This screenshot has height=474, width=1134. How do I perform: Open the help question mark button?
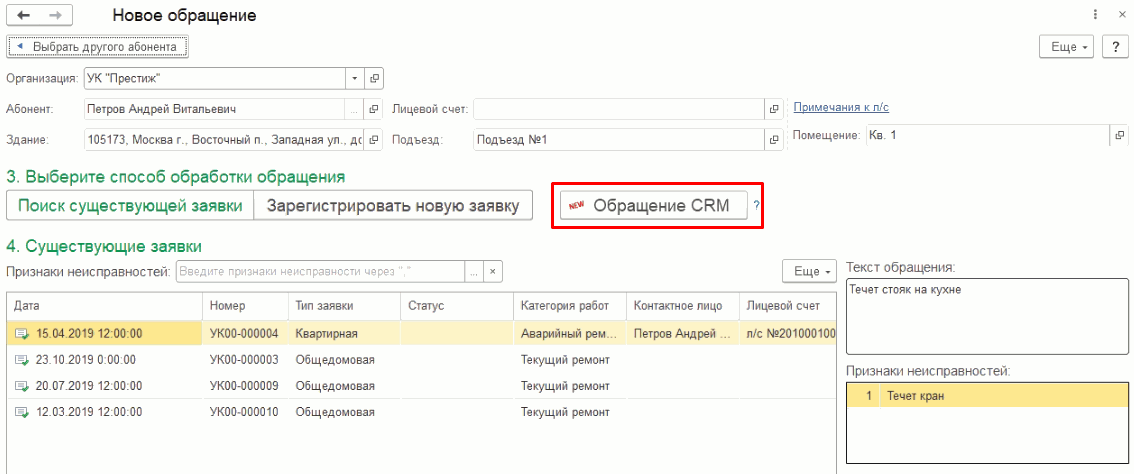coord(1115,47)
